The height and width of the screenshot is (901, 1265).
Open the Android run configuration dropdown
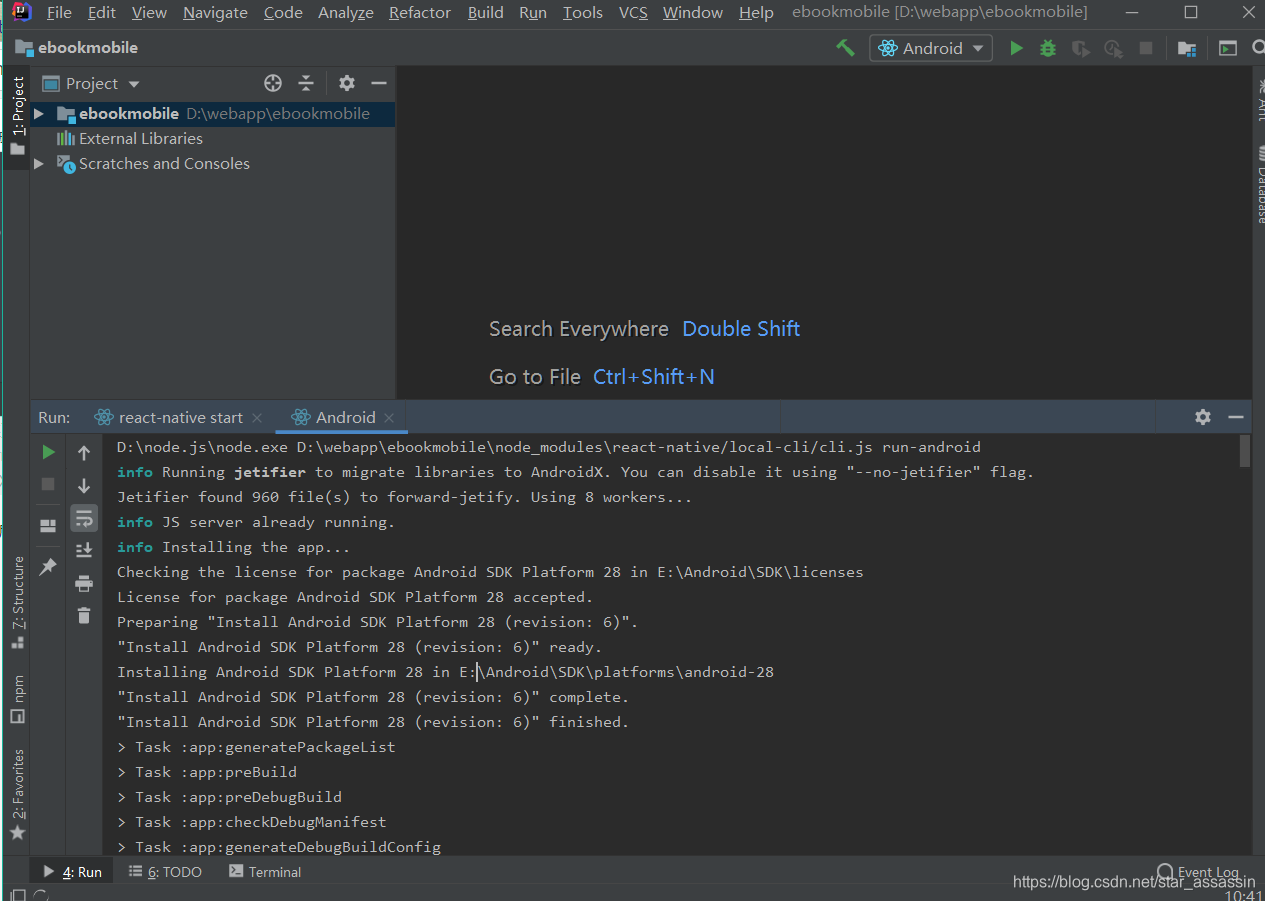[x=931, y=48]
